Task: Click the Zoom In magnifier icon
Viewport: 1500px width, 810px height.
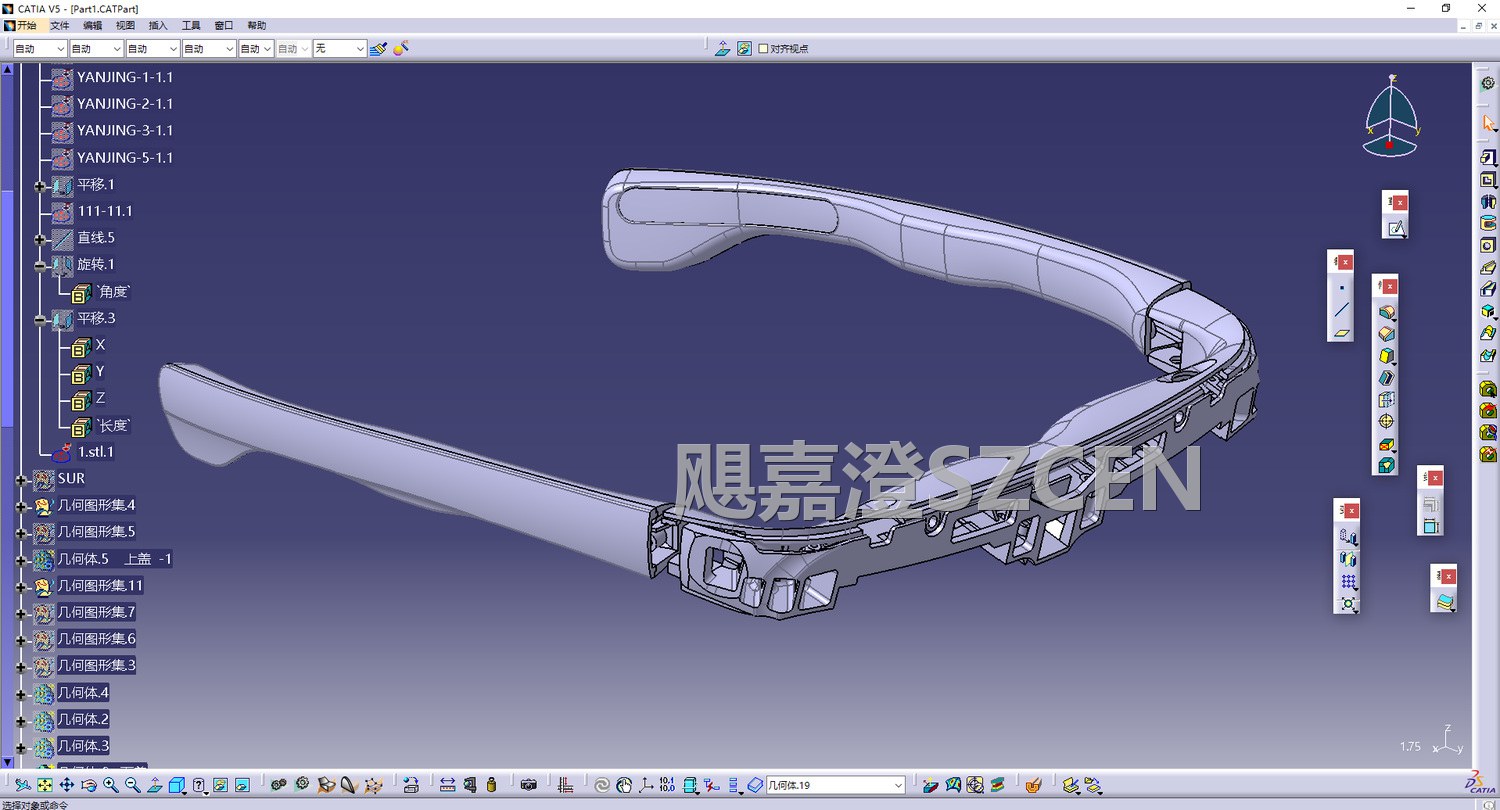Action: (x=111, y=785)
